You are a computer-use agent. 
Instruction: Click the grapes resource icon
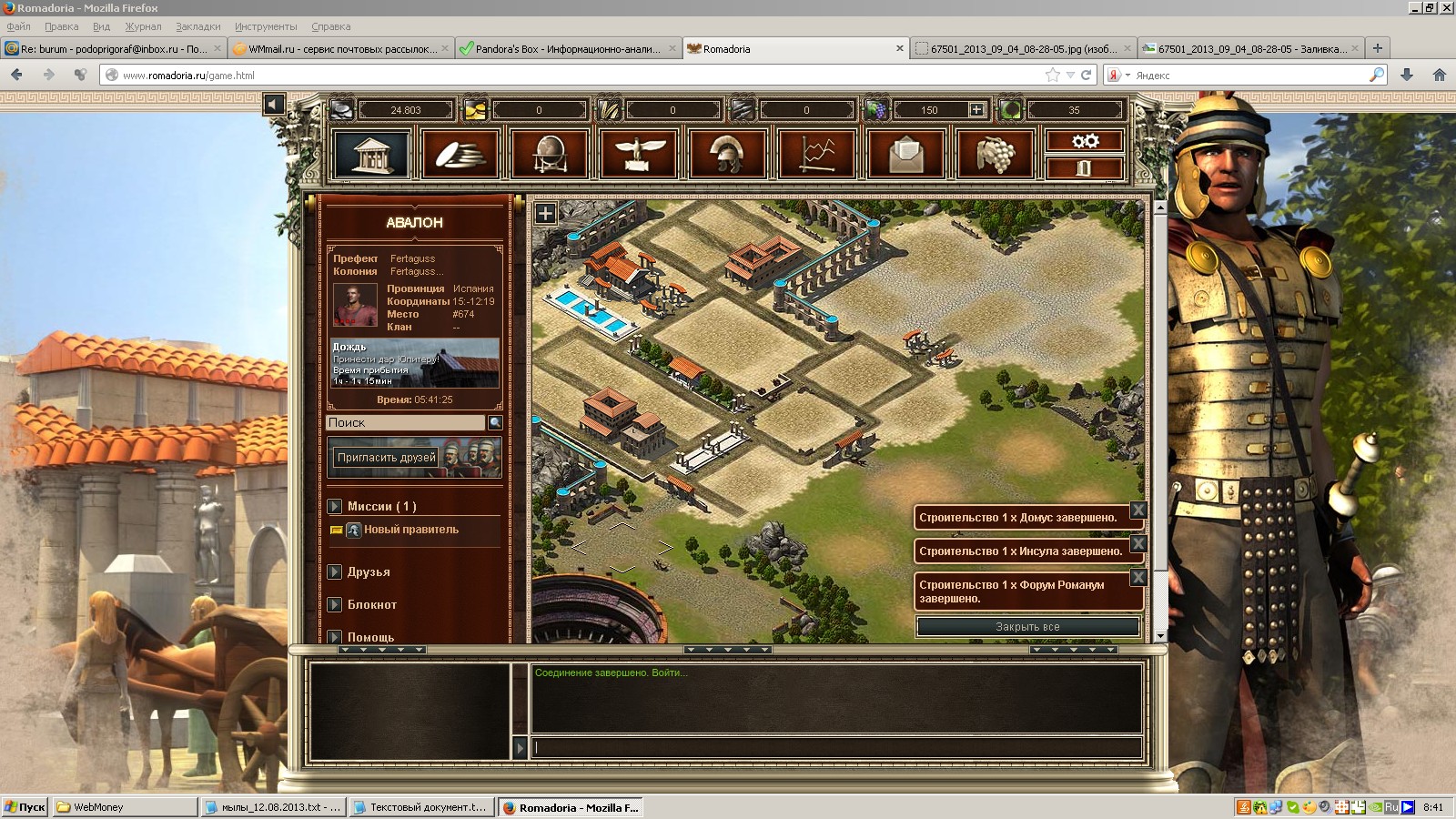coord(876,109)
